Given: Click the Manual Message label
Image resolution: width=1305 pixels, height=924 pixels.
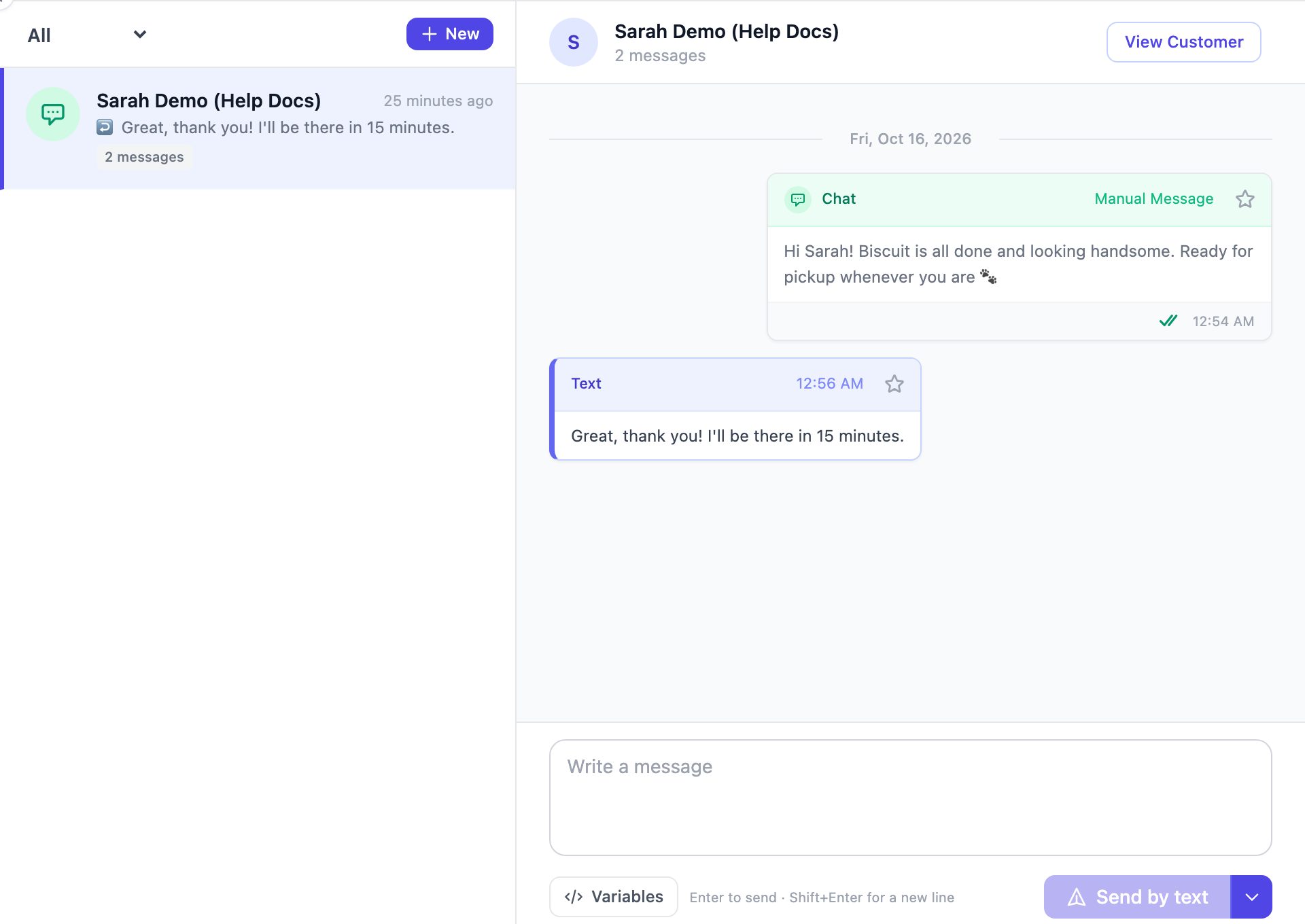Looking at the screenshot, I should click(x=1154, y=199).
